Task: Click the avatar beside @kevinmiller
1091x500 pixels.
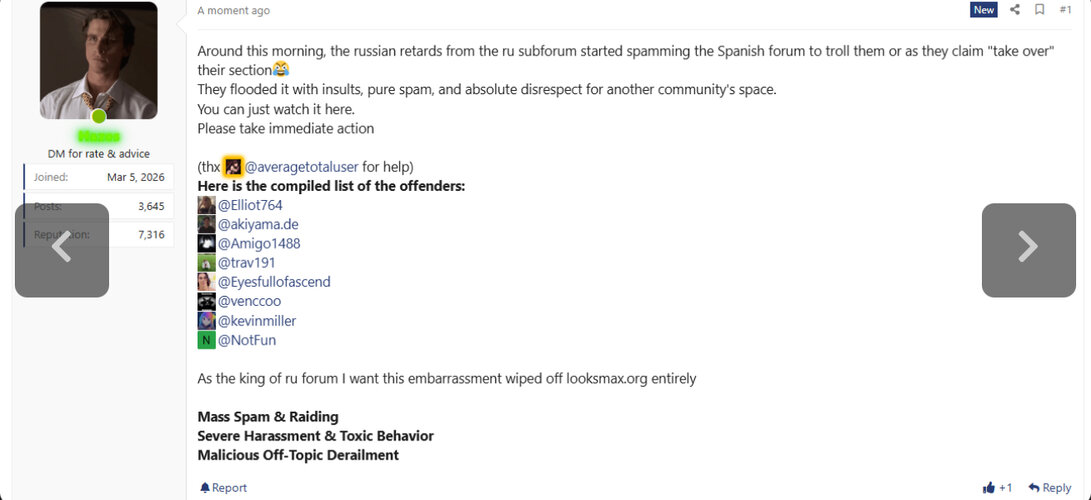Action: [x=207, y=321]
